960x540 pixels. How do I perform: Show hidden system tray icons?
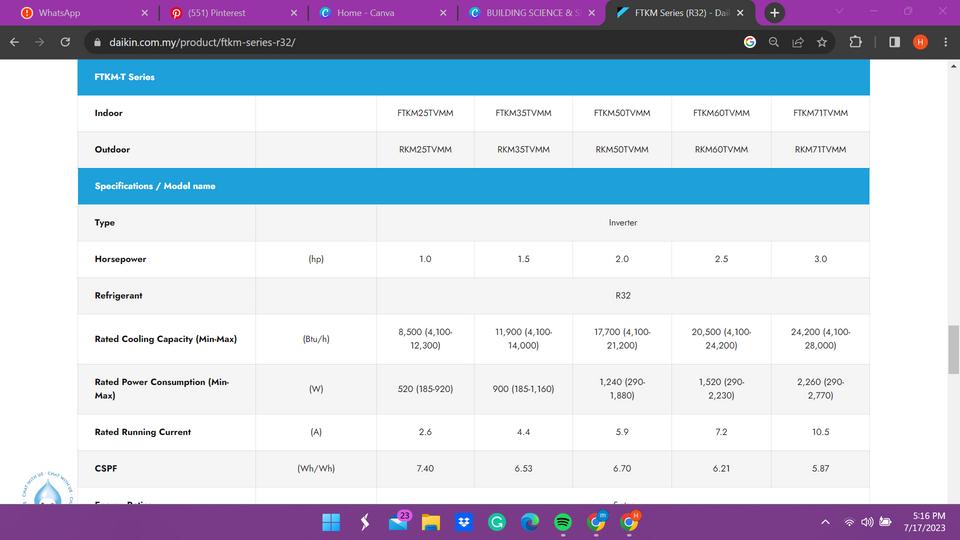(x=825, y=522)
